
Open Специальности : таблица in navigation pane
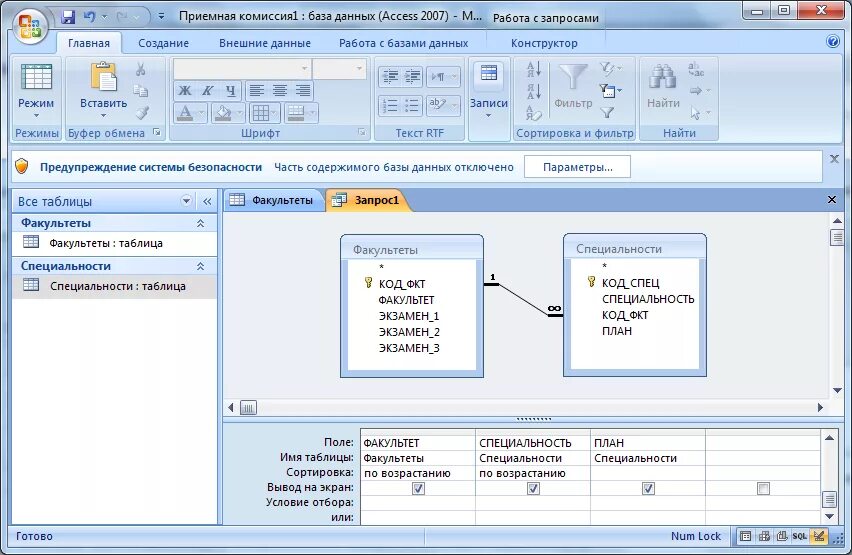114,286
